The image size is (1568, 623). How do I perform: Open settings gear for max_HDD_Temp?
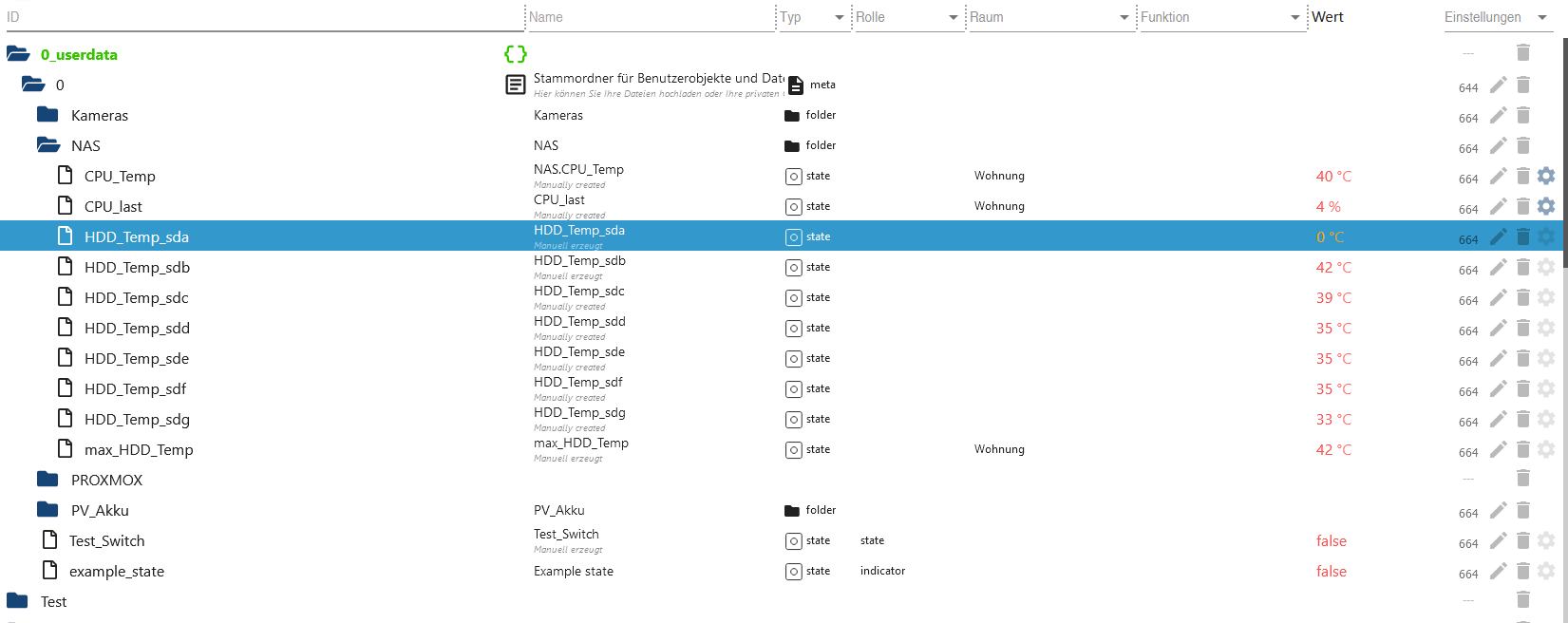coord(1546,449)
